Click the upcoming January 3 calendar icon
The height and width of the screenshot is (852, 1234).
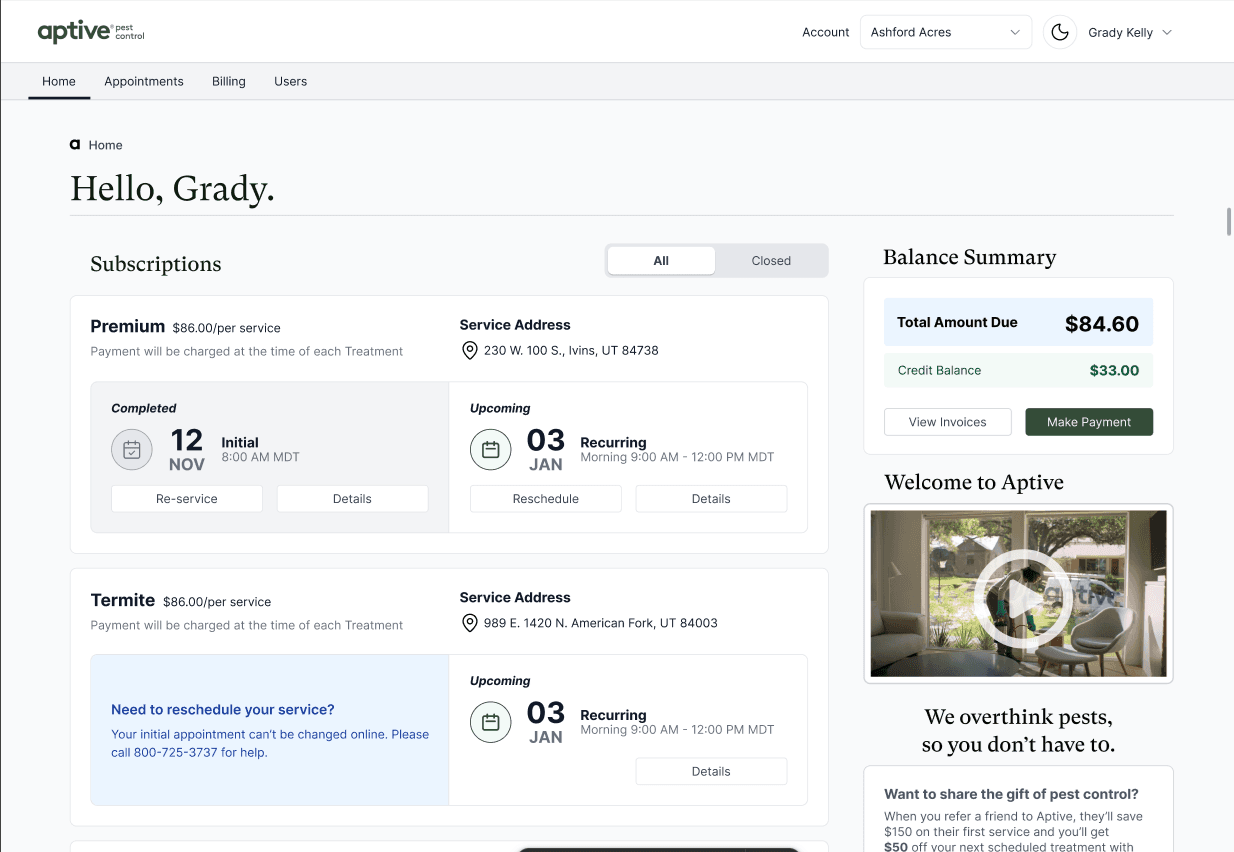coord(490,449)
